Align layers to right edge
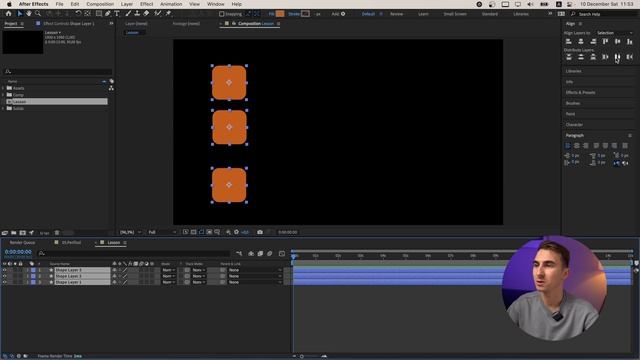This screenshot has height=360, width=640. point(593,41)
